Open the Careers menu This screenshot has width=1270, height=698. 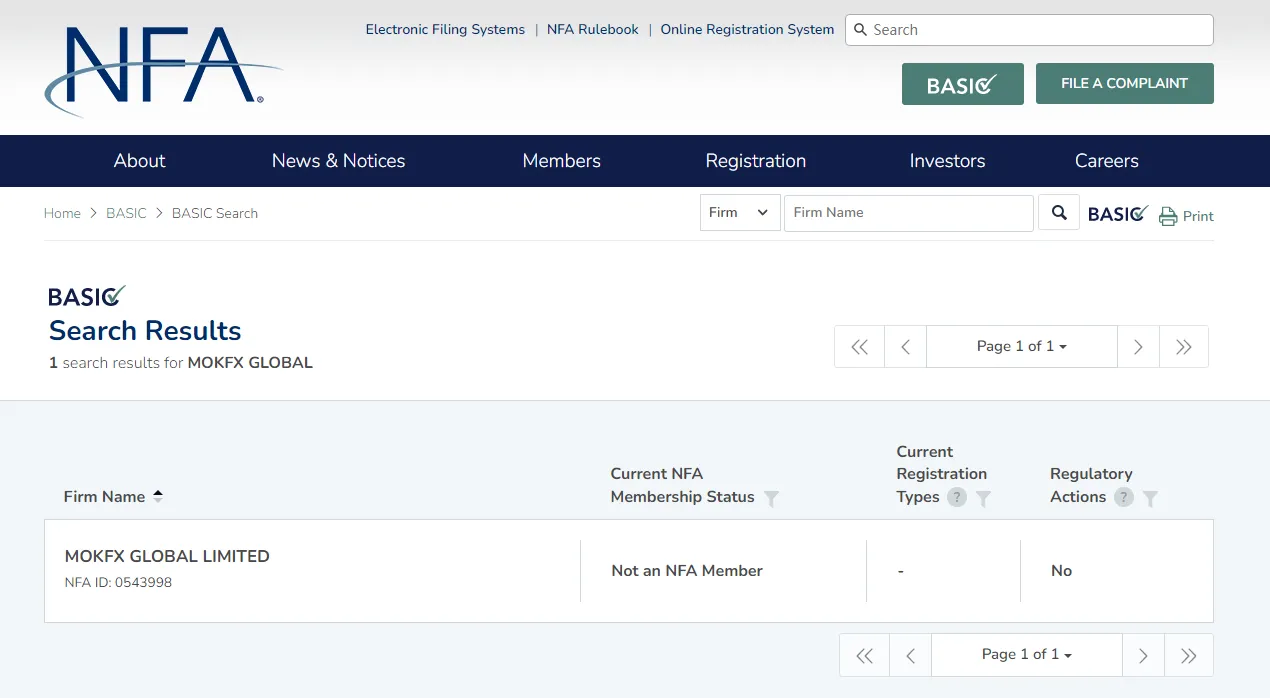point(1107,161)
